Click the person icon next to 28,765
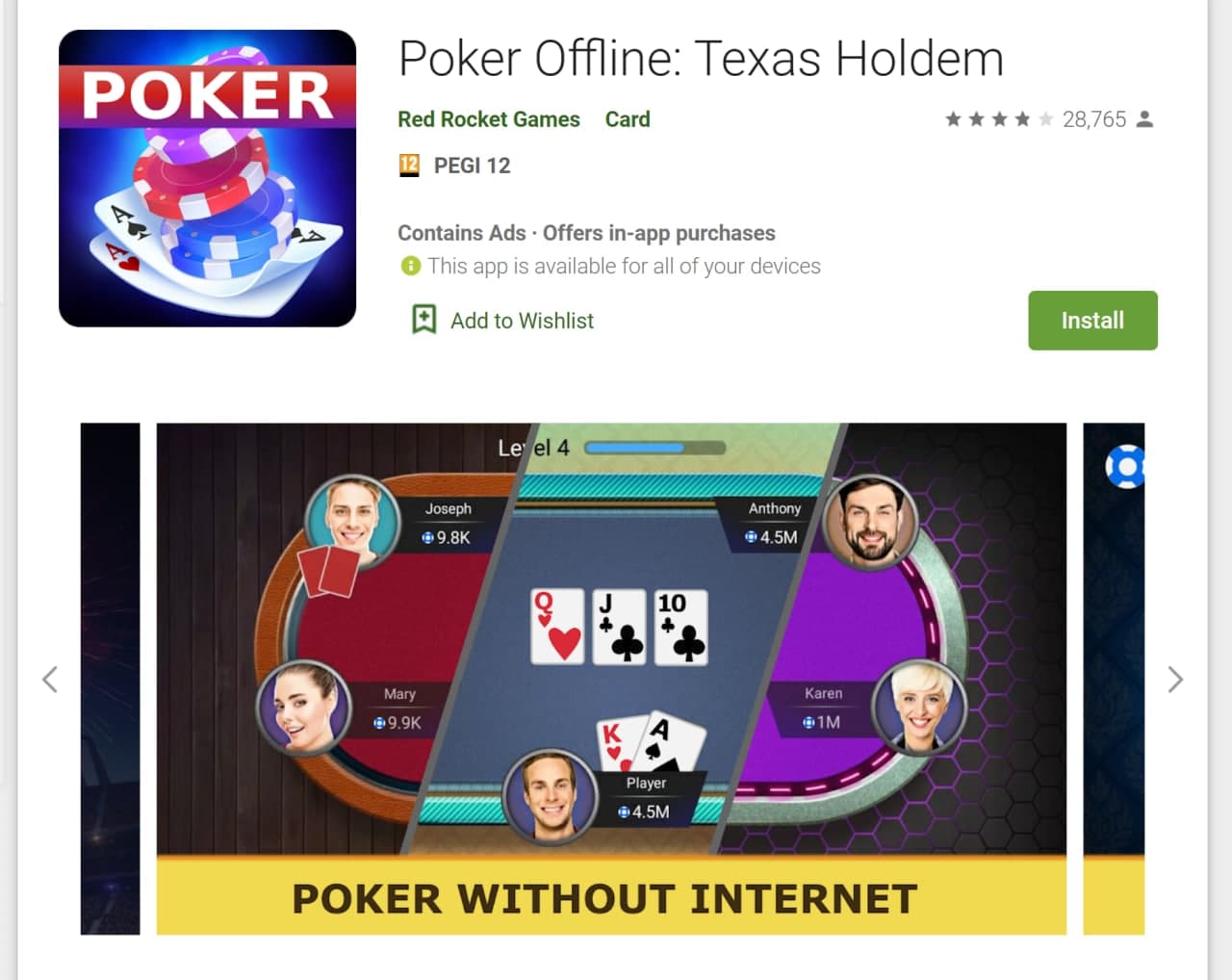Viewport: 1232px width, 980px height. point(1144,119)
